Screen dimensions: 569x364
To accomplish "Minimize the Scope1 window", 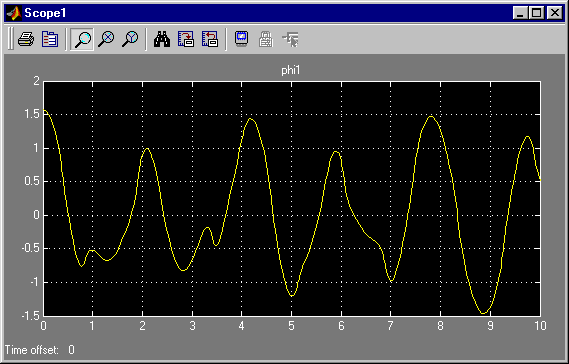I will (521, 13).
